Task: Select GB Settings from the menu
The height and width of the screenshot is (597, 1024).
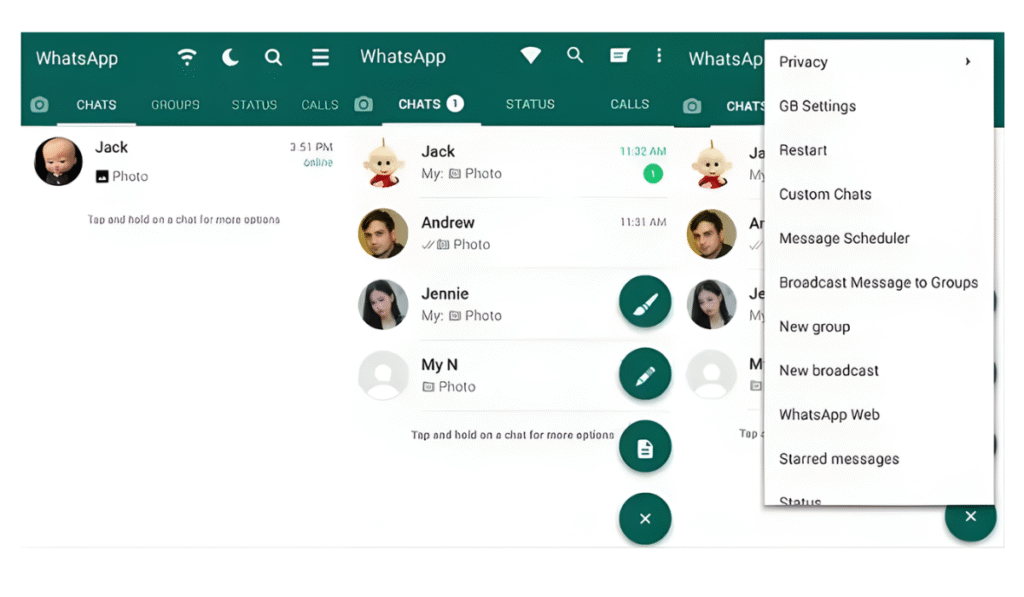Action: click(x=817, y=106)
